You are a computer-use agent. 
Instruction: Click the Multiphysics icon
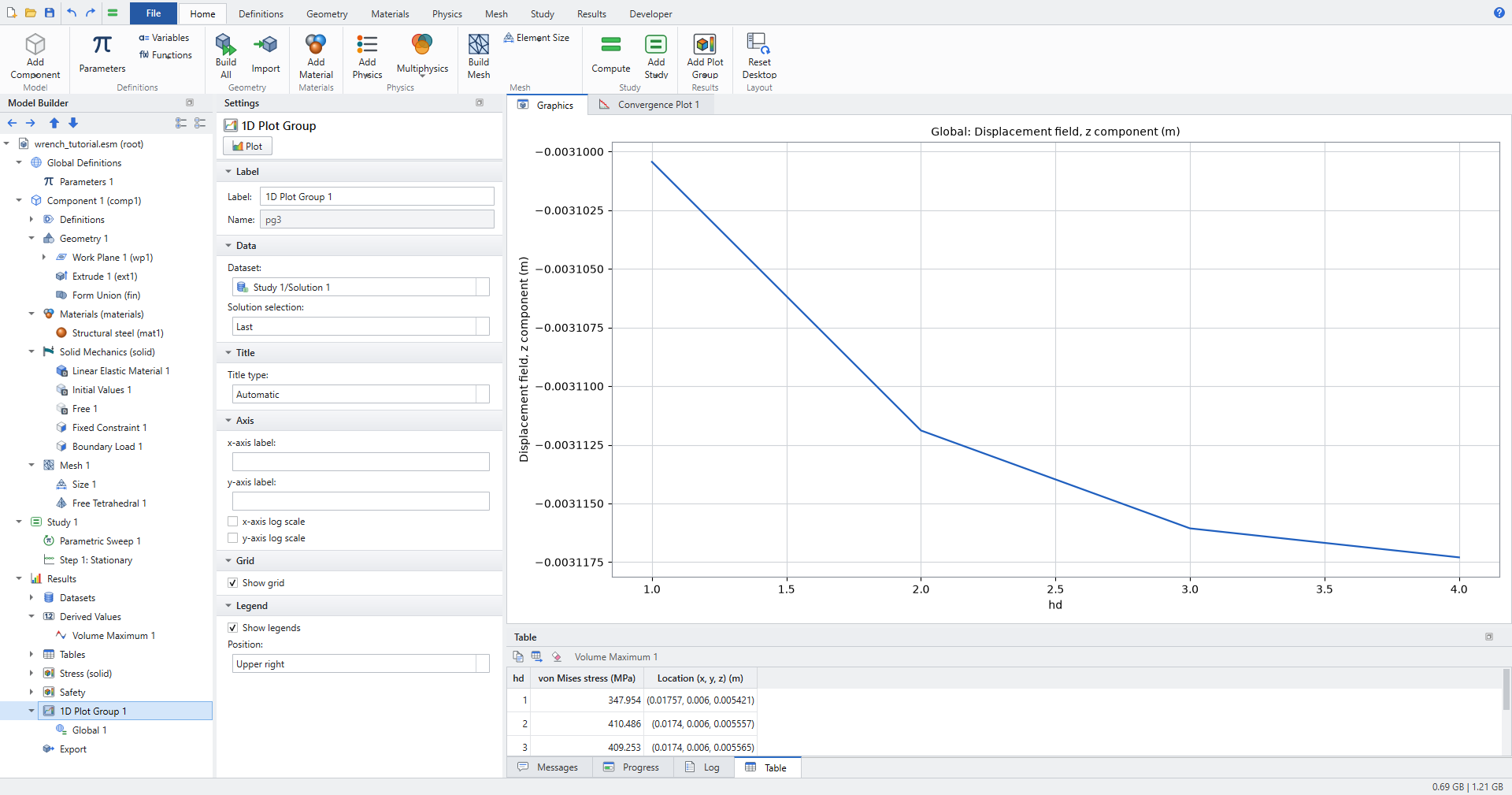(x=422, y=44)
